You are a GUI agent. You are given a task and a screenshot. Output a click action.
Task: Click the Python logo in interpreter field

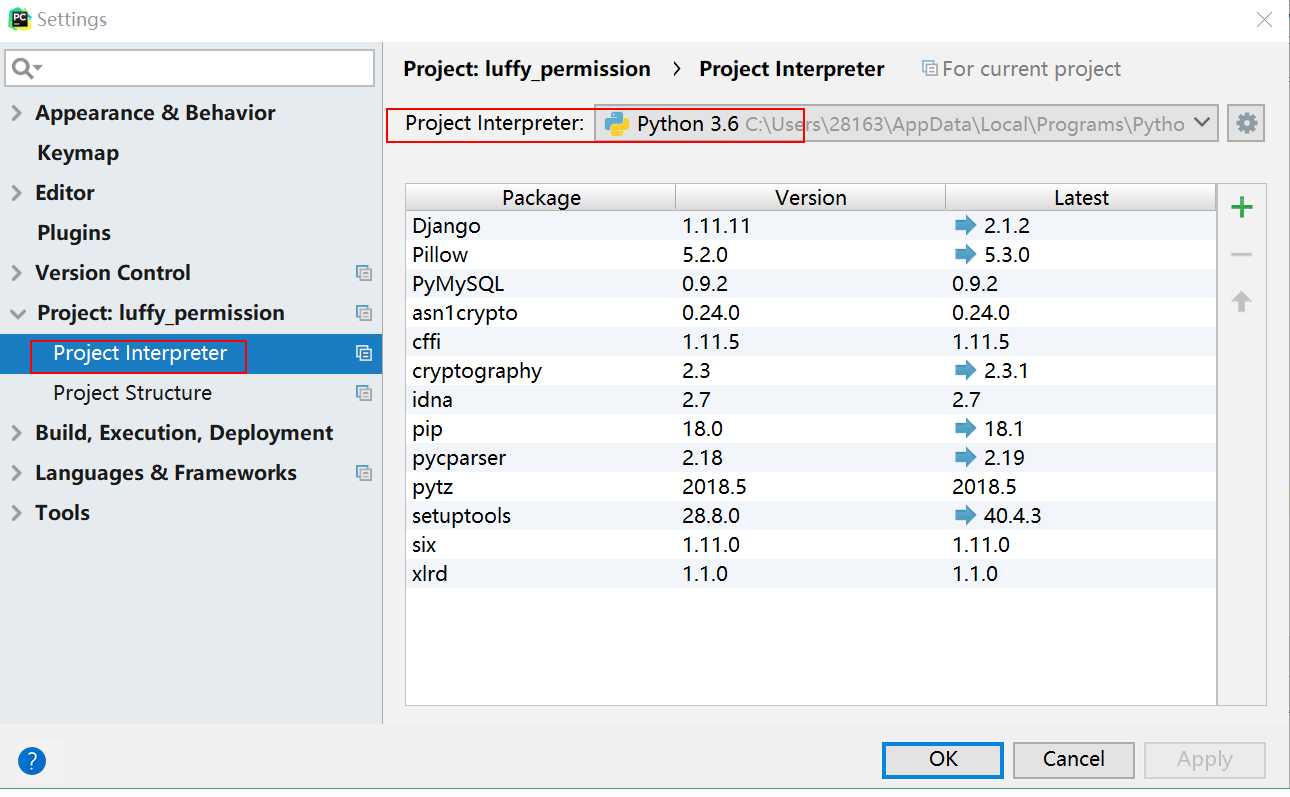click(617, 124)
